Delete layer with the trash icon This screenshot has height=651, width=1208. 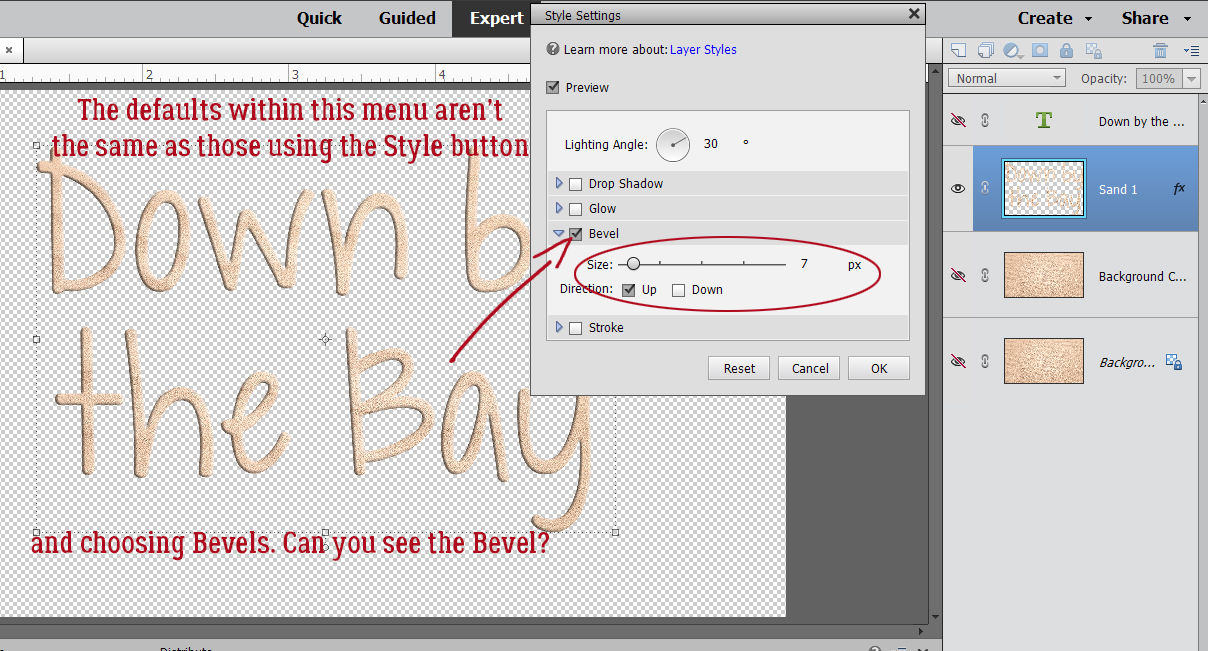pos(1160,50)
